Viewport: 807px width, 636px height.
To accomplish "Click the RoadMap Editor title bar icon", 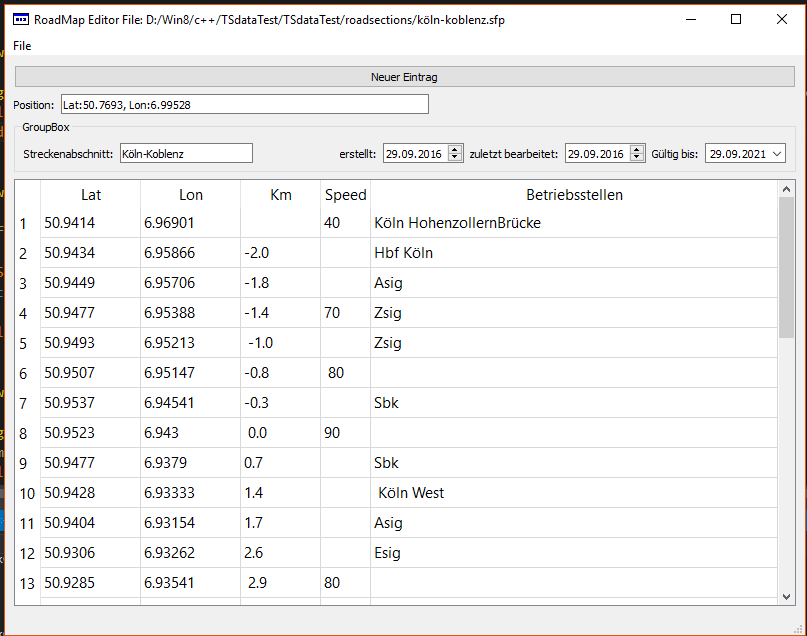I will click(x=19, y=19).
